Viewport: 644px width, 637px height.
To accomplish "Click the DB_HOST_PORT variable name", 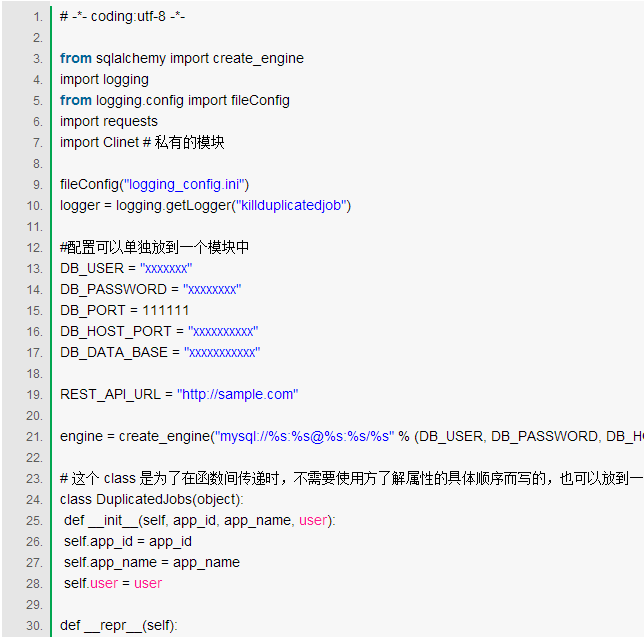I will click(x=115, y=331).
